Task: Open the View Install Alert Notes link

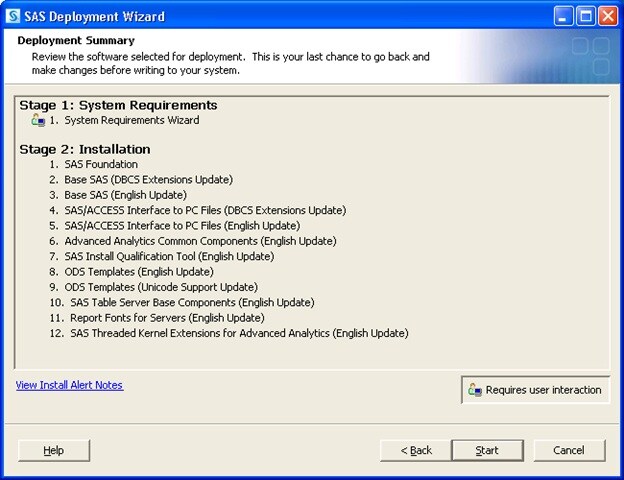Action: (69, 385)
